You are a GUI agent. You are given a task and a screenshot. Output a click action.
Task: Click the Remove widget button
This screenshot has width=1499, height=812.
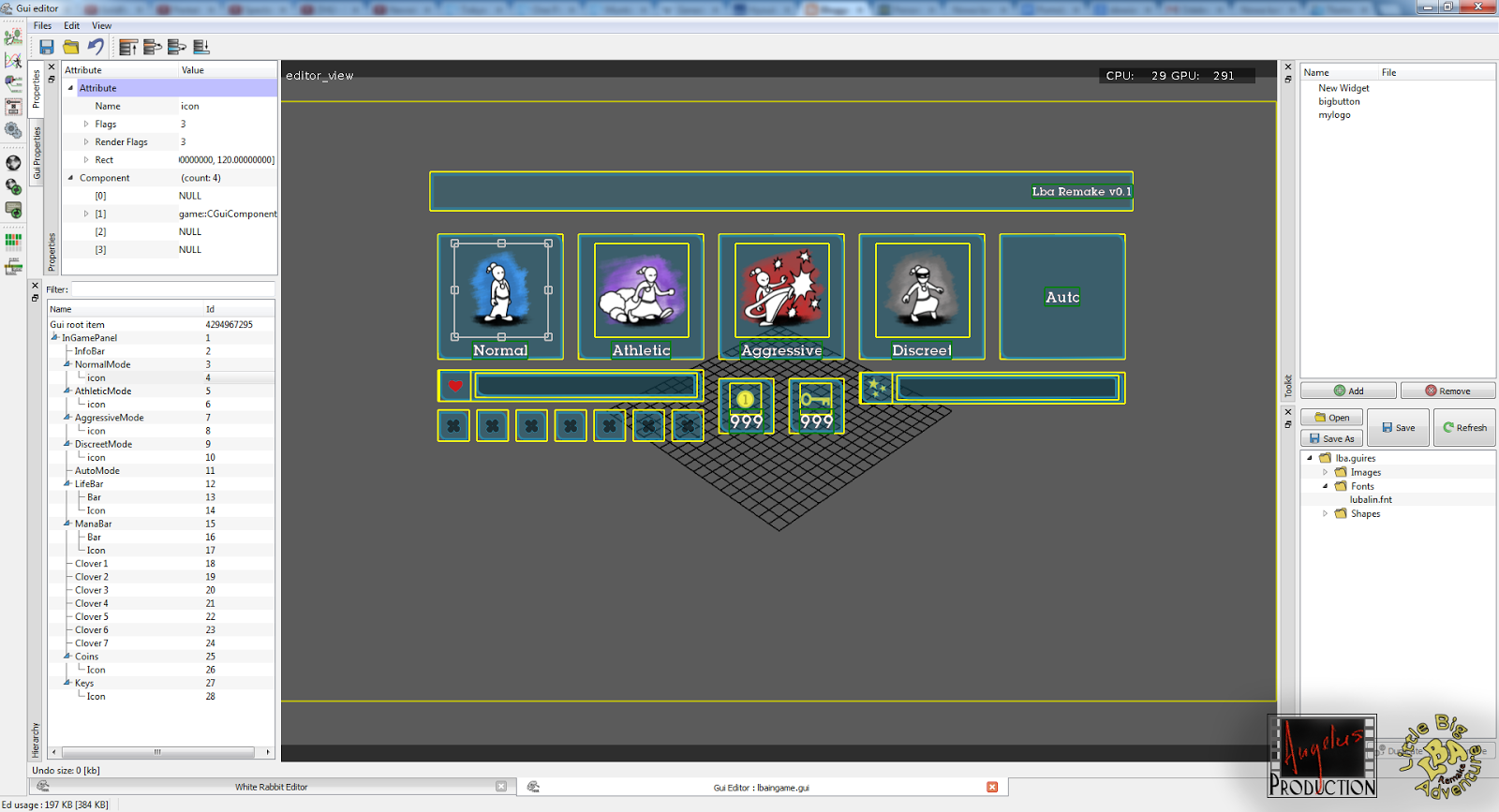pos(1447,391)
